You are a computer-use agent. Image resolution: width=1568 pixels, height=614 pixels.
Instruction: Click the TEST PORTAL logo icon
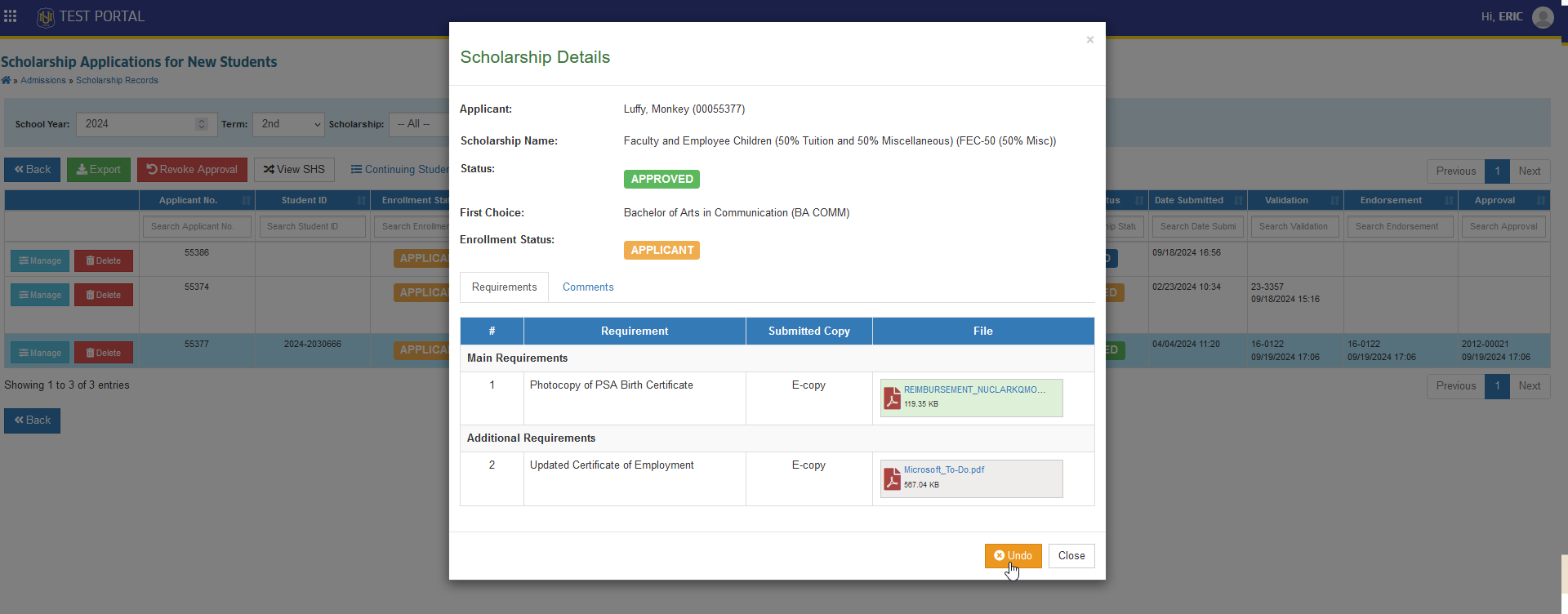46,17
